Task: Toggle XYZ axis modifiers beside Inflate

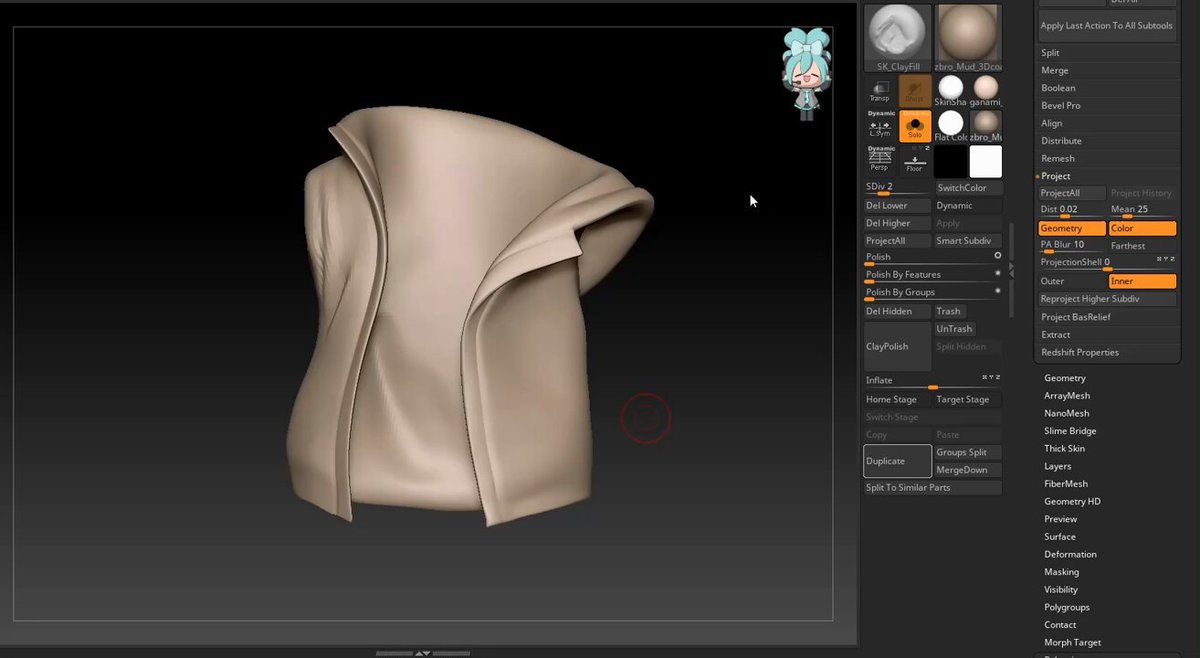Action: coord(991,378)
